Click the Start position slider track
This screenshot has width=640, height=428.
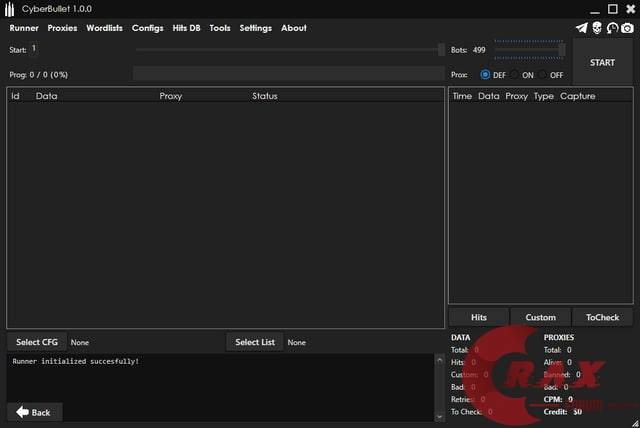288,49
